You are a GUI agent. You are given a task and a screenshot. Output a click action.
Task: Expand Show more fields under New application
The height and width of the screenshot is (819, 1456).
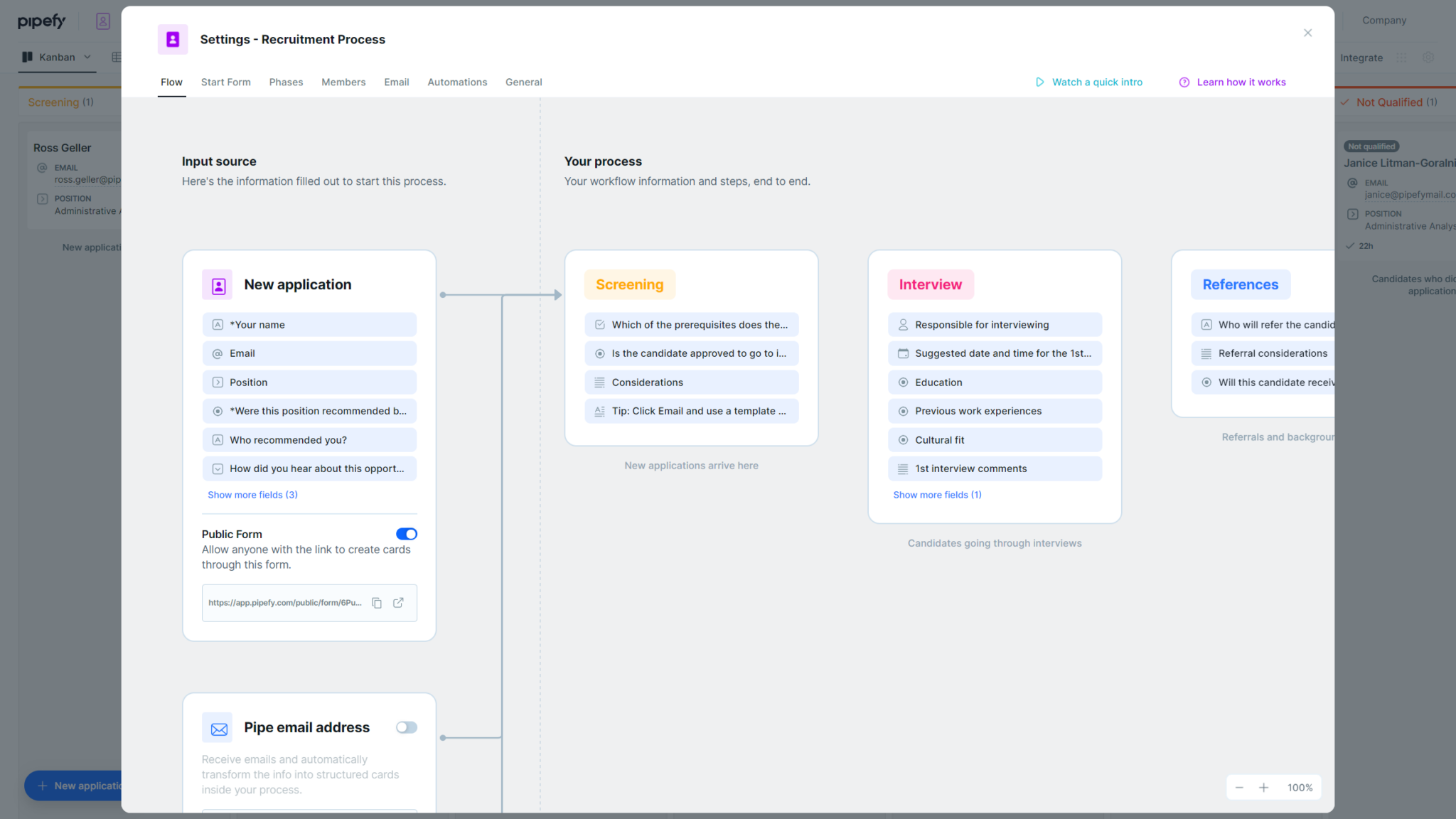coord(252,494)
